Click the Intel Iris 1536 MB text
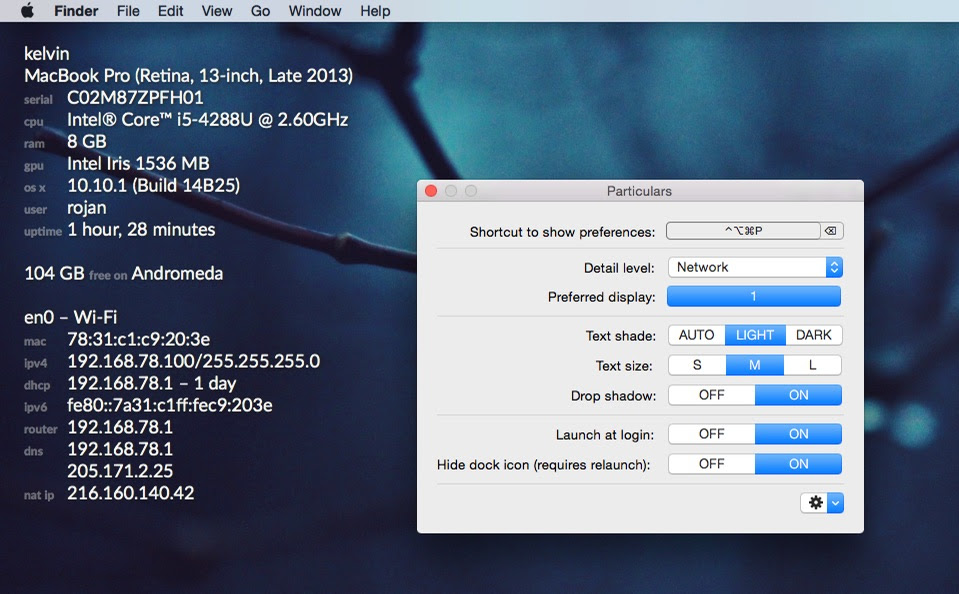 pos(138,164)
